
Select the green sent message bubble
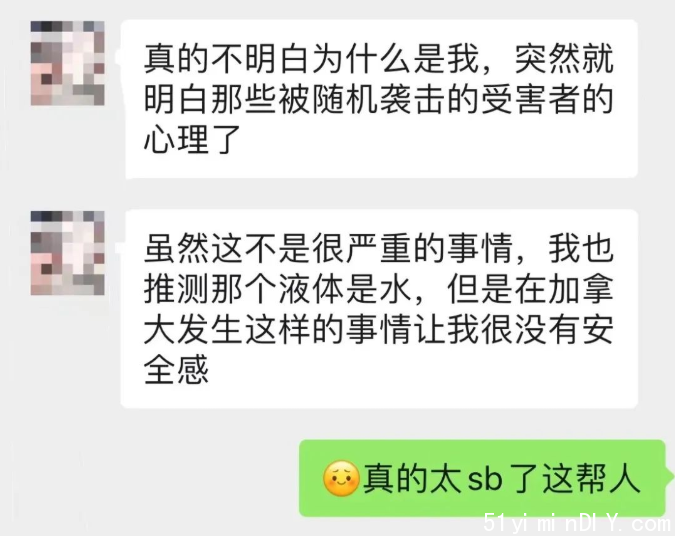(x=483, y=478)
